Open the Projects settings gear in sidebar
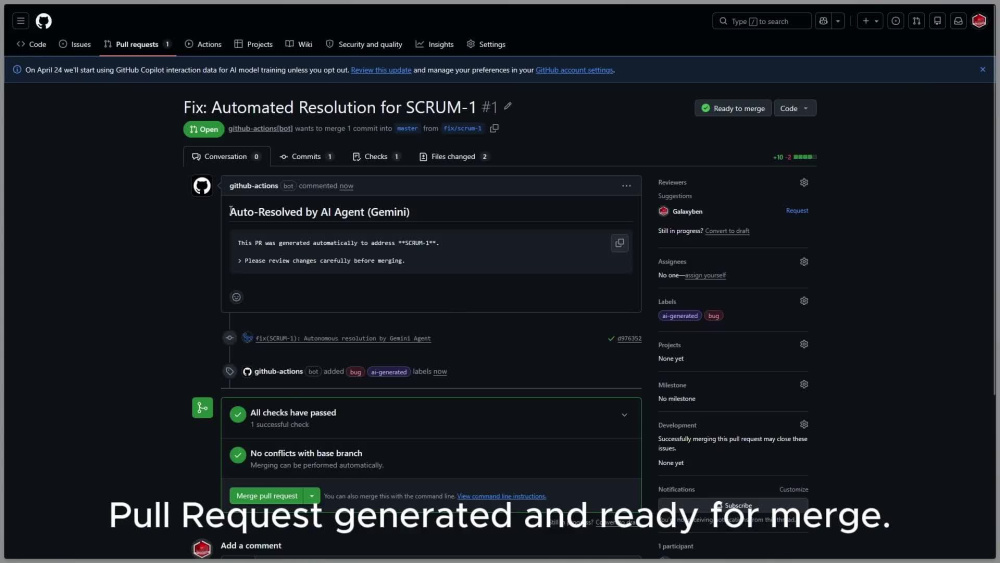The image size is (1000, 563). point(804,344)
